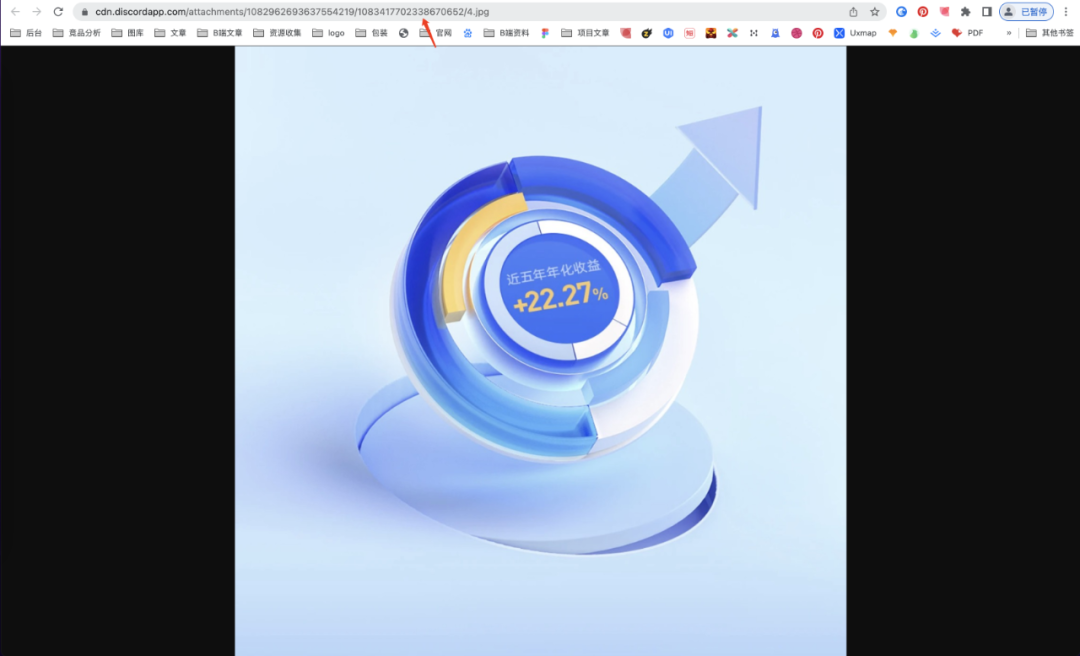Open the green leaf bookmark

click(x=914, y=33)
